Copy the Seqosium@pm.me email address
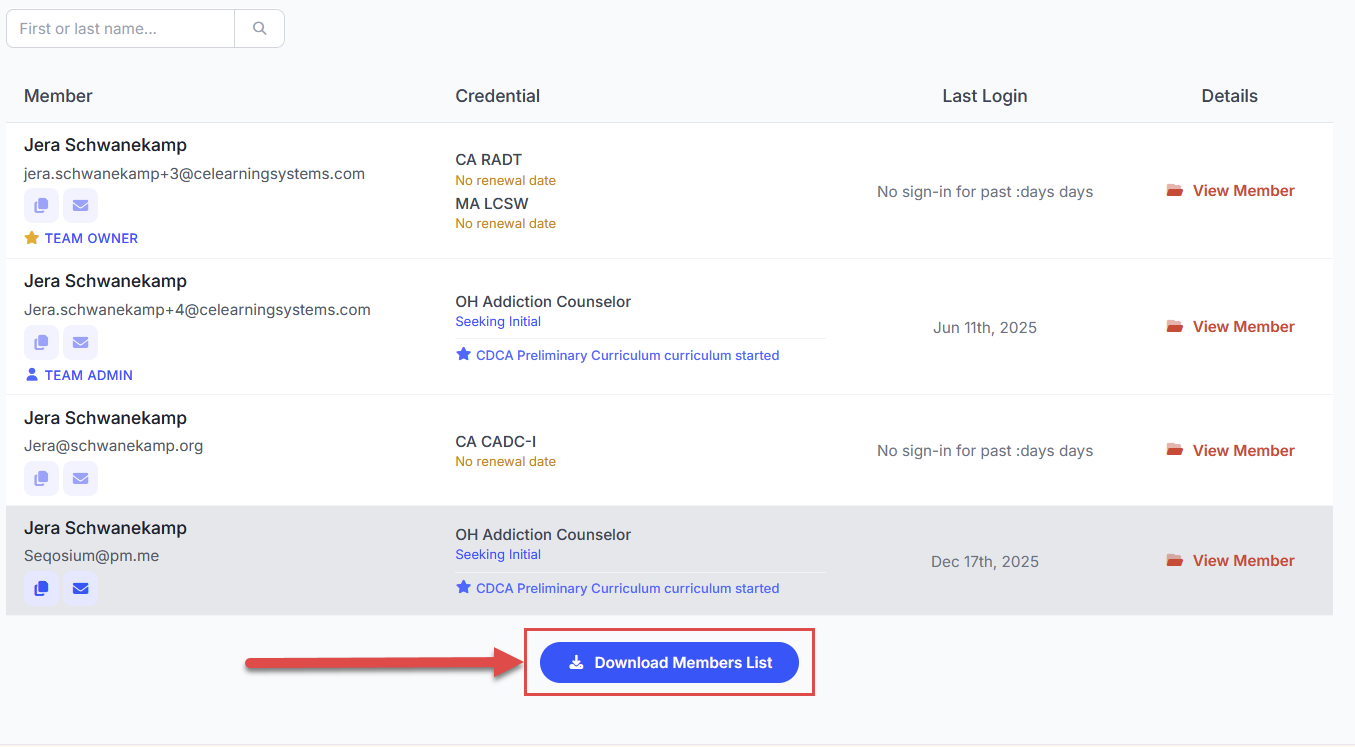Viewport: 1355px width, 747px height. click(x=41, y=589)
